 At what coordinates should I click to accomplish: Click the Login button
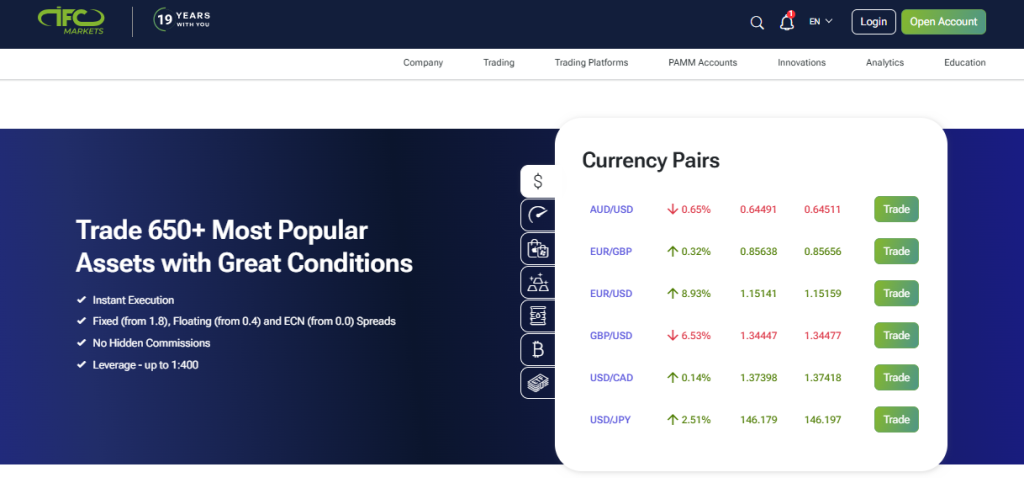(x=873, y=22)
